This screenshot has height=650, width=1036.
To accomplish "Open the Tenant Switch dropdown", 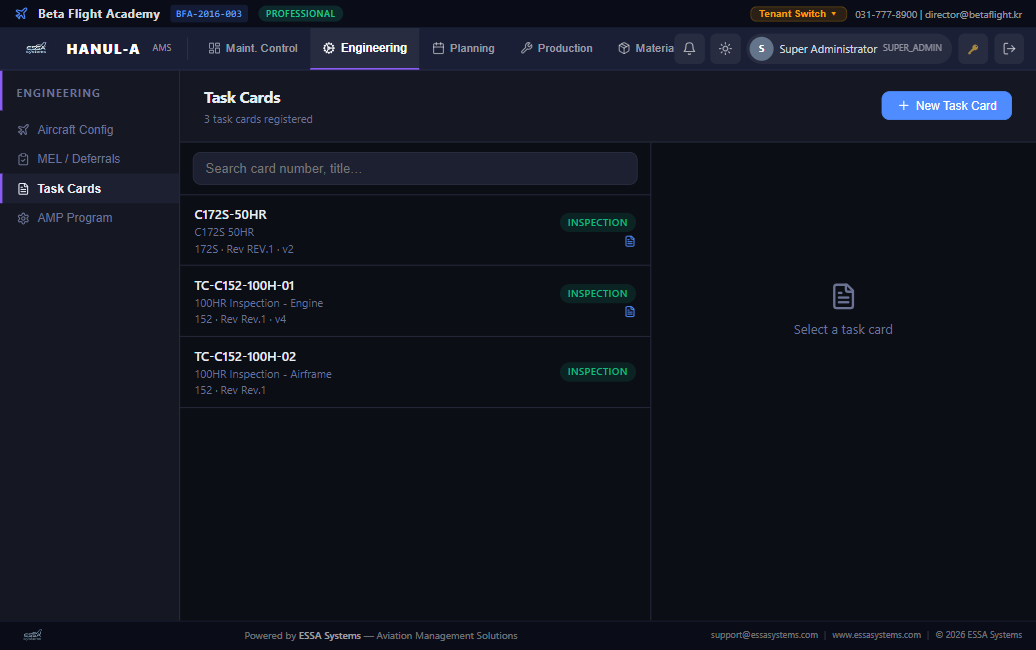I will tap(798, 14).
